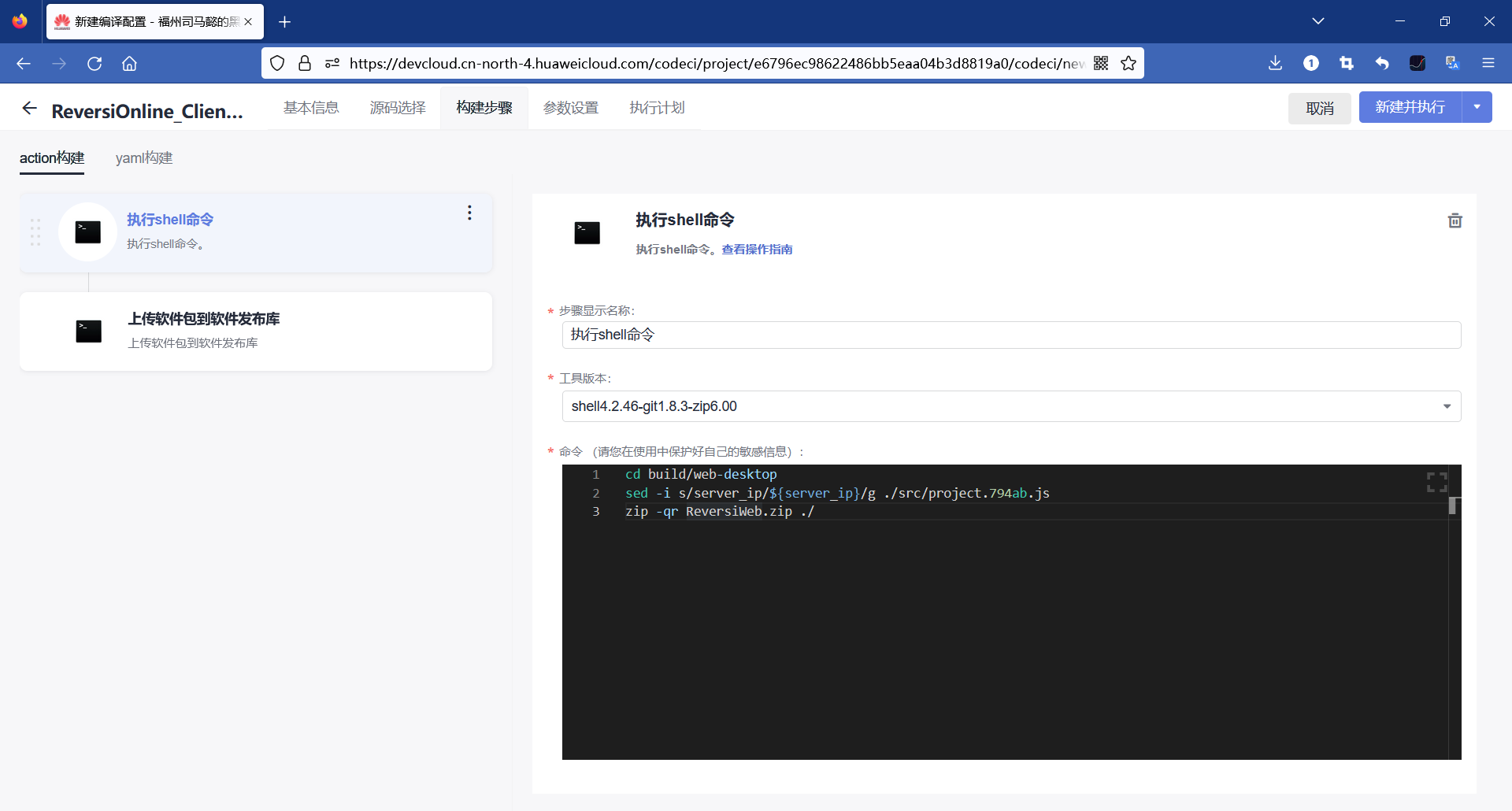The height and width of the screenshot is (811, 1512).
Task: Select the action构建 sub-tab
Action: tap(52, 158)
